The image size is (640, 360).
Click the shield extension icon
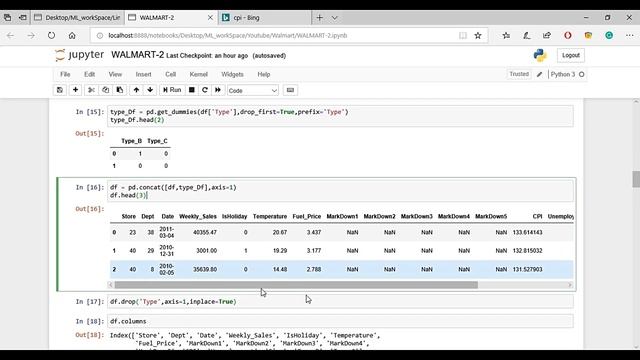pyautogui.click(x=588, y=36)
